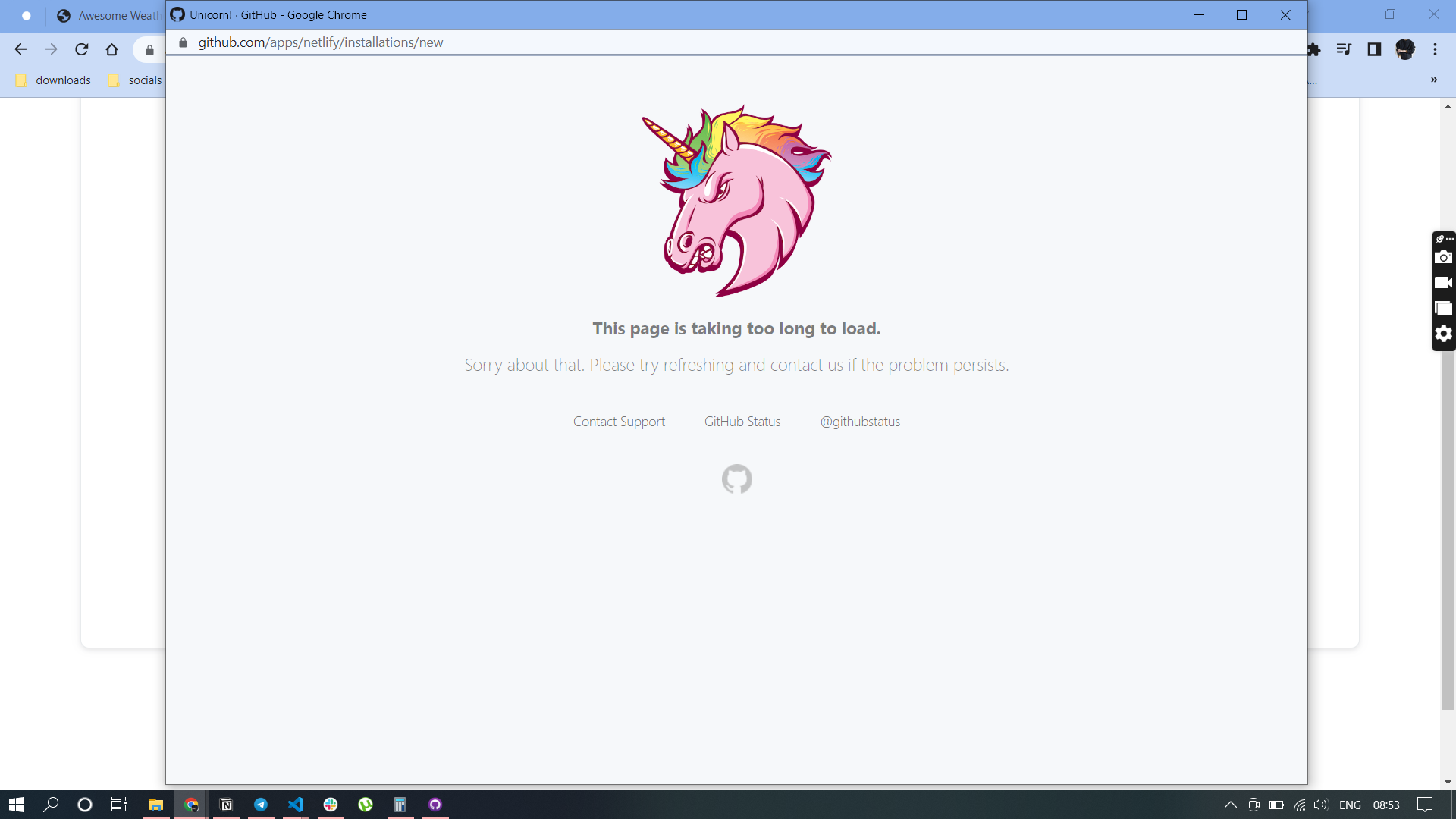Reload the GitHub page
This screenshot has width=1456, height=819.
[81, 49]
